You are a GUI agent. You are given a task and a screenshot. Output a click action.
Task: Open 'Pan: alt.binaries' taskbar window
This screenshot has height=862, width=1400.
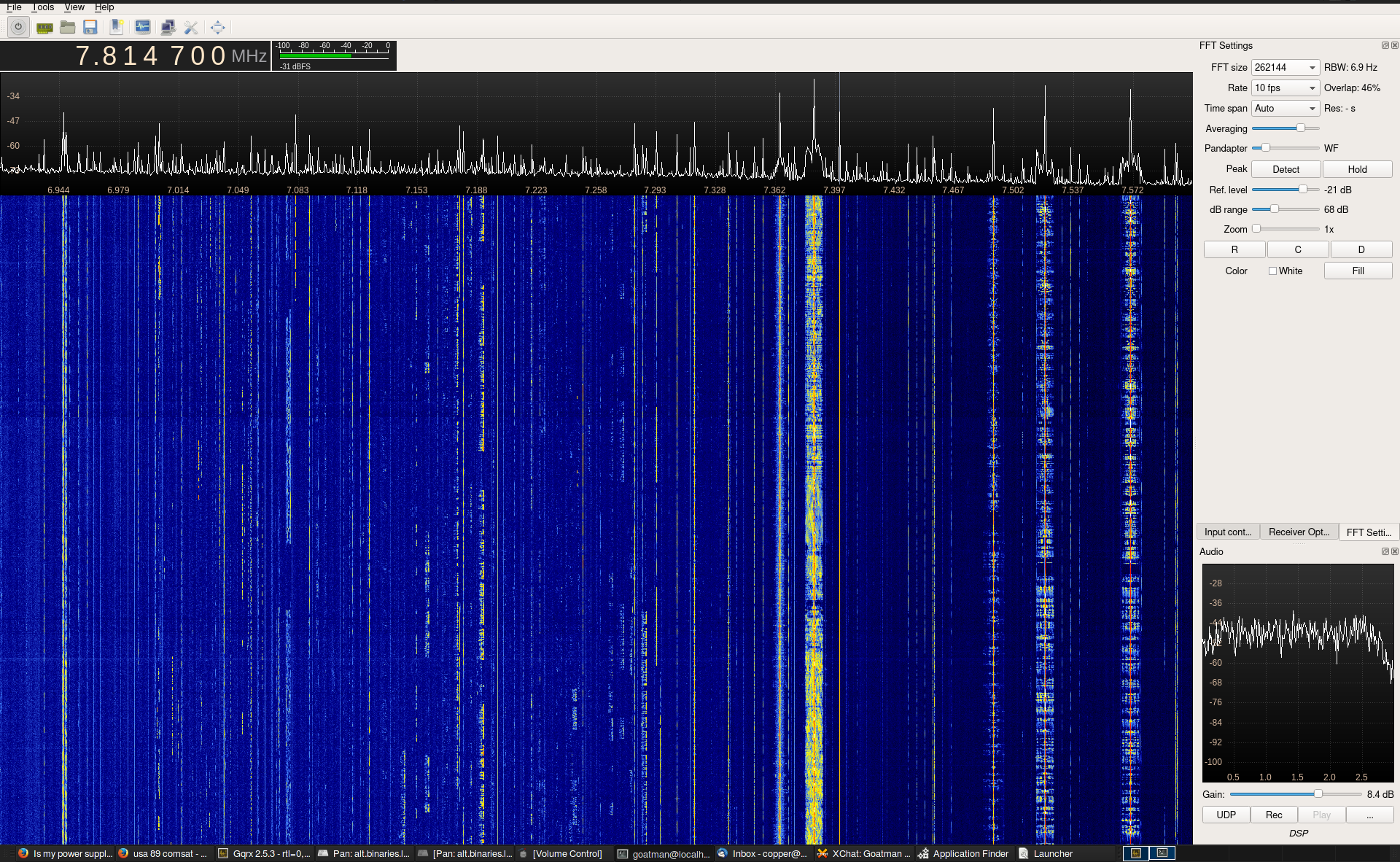(364, 853)
